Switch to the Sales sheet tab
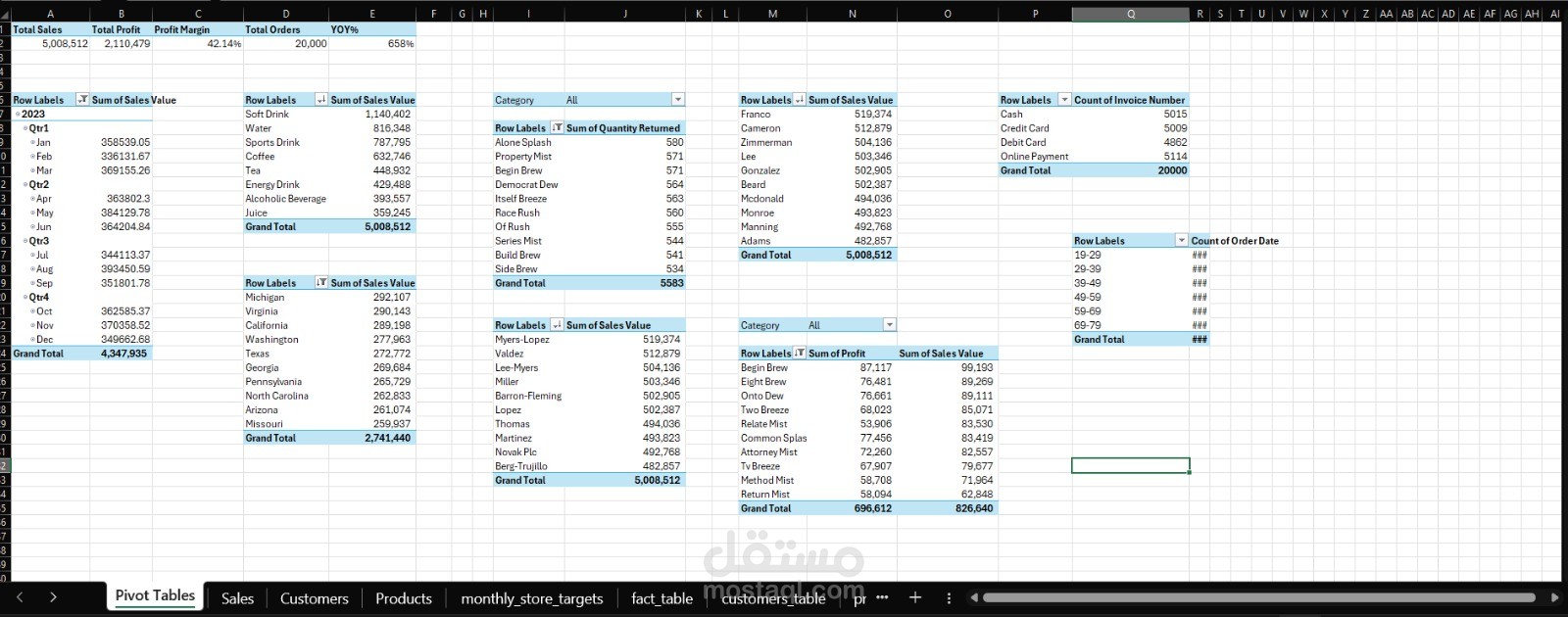This screenshot has width=1568, height=617. tap(237, 598)
